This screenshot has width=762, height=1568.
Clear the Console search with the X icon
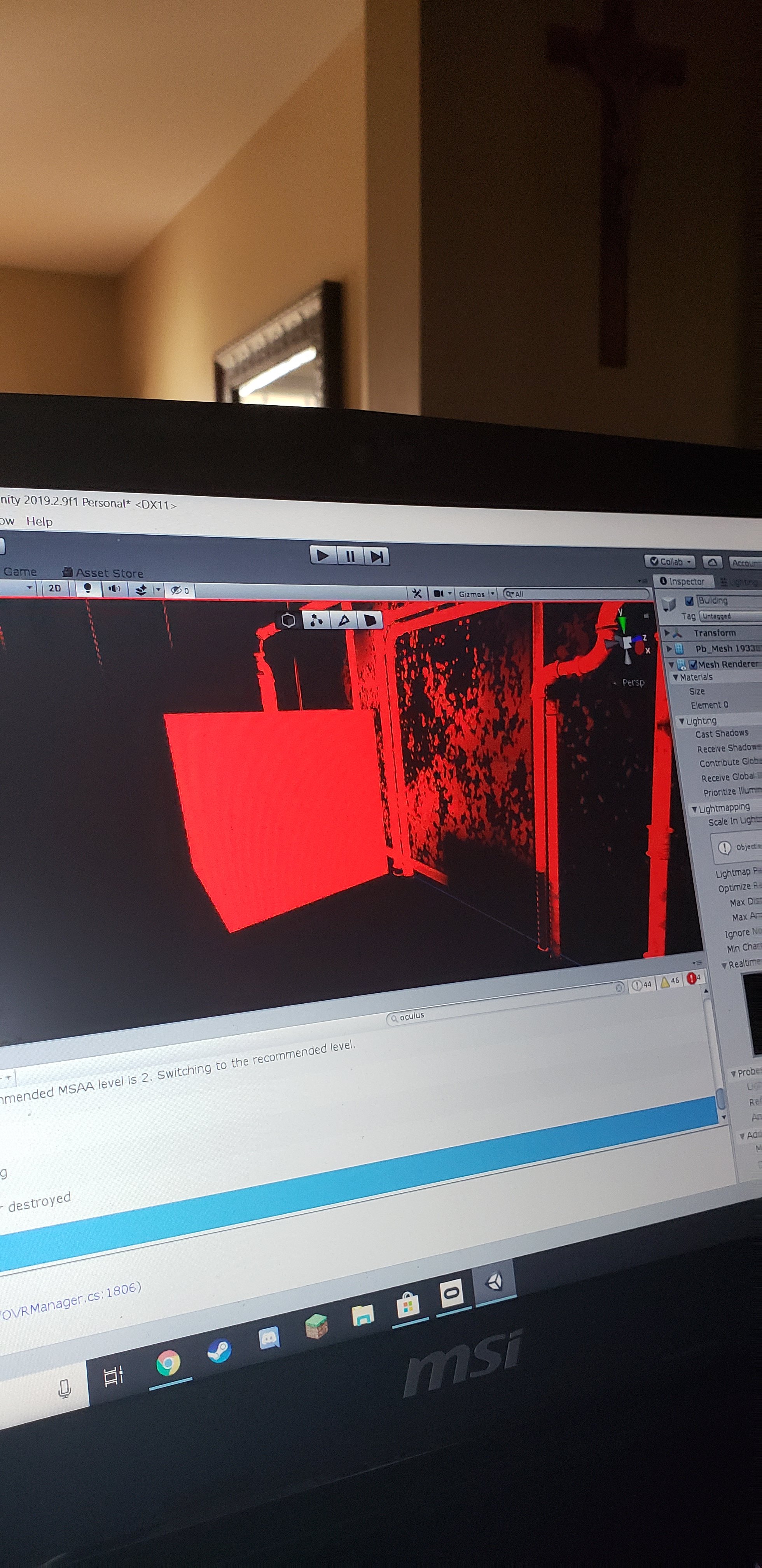pyautogui.click(x=619, y=987)
